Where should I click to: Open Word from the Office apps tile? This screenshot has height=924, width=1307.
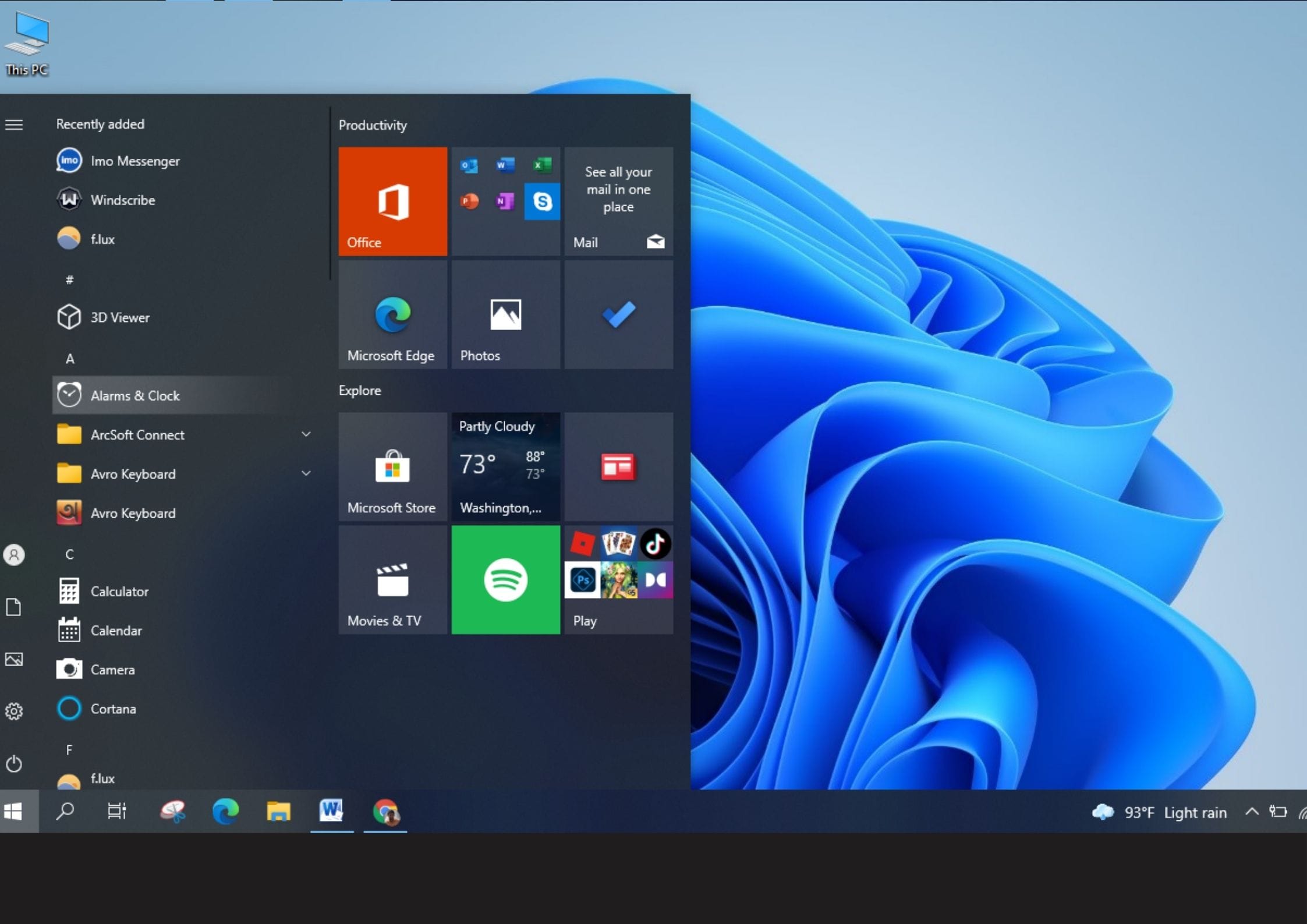(x=505, y=166)
